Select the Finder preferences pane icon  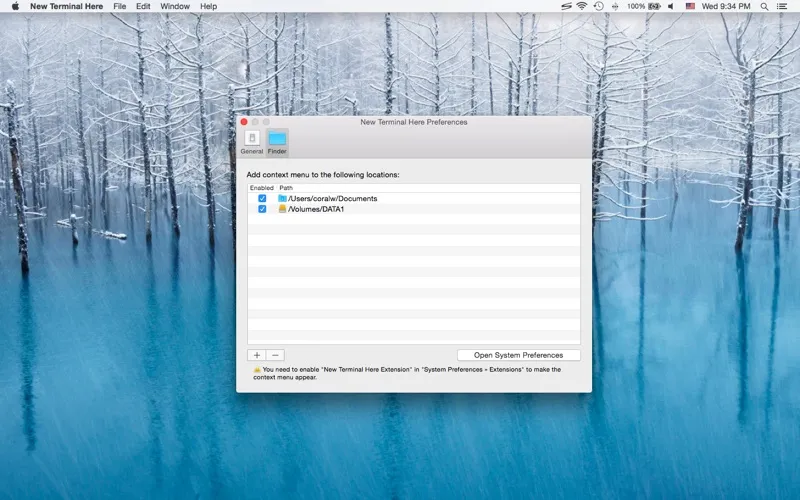point(277,141)
